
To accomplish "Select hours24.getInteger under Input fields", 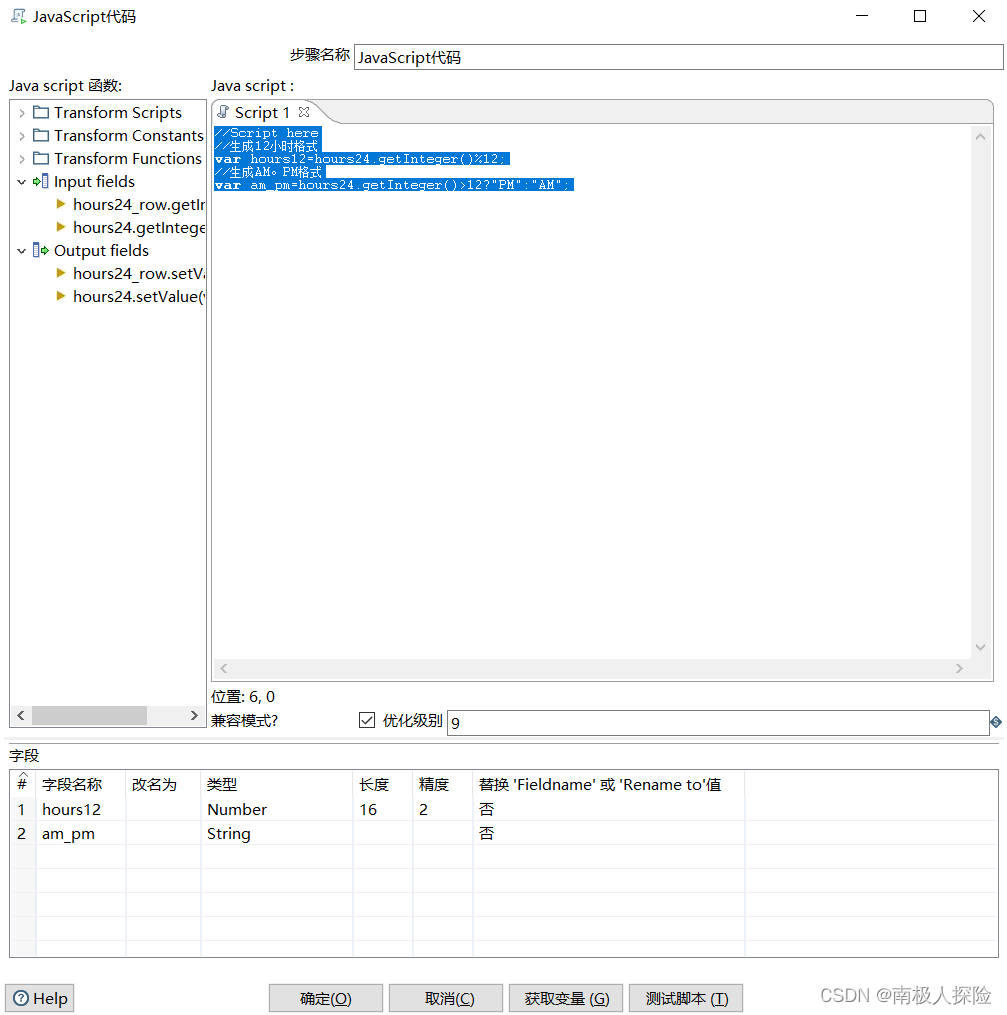I will click(x=138, y=228).
